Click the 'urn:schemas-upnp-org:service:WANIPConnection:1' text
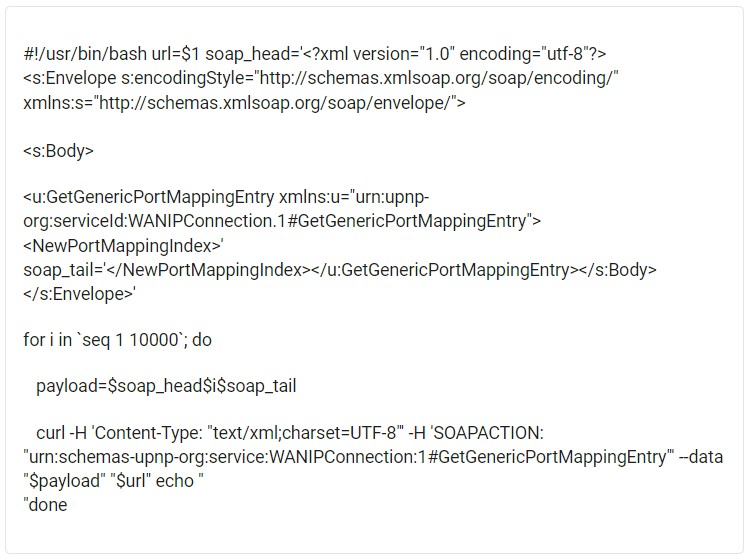This screenshot has height=560, width=748. (227, 457)
